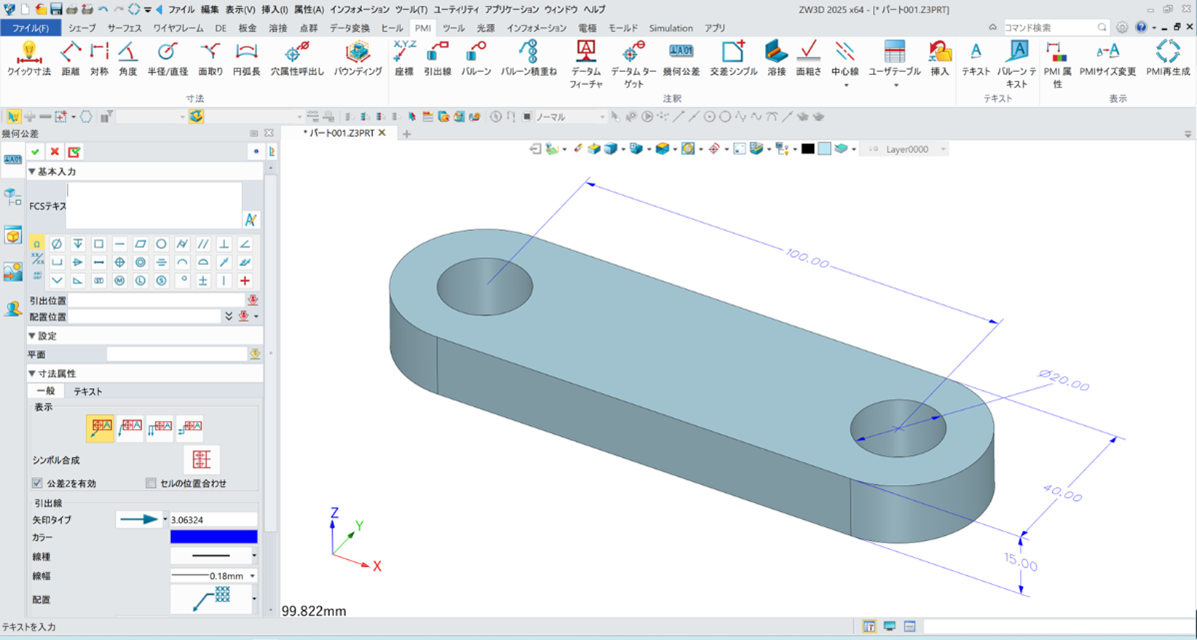Click the ファイル(F) file button
This screenshot has width=1197, height=640.
pos(31,28)
